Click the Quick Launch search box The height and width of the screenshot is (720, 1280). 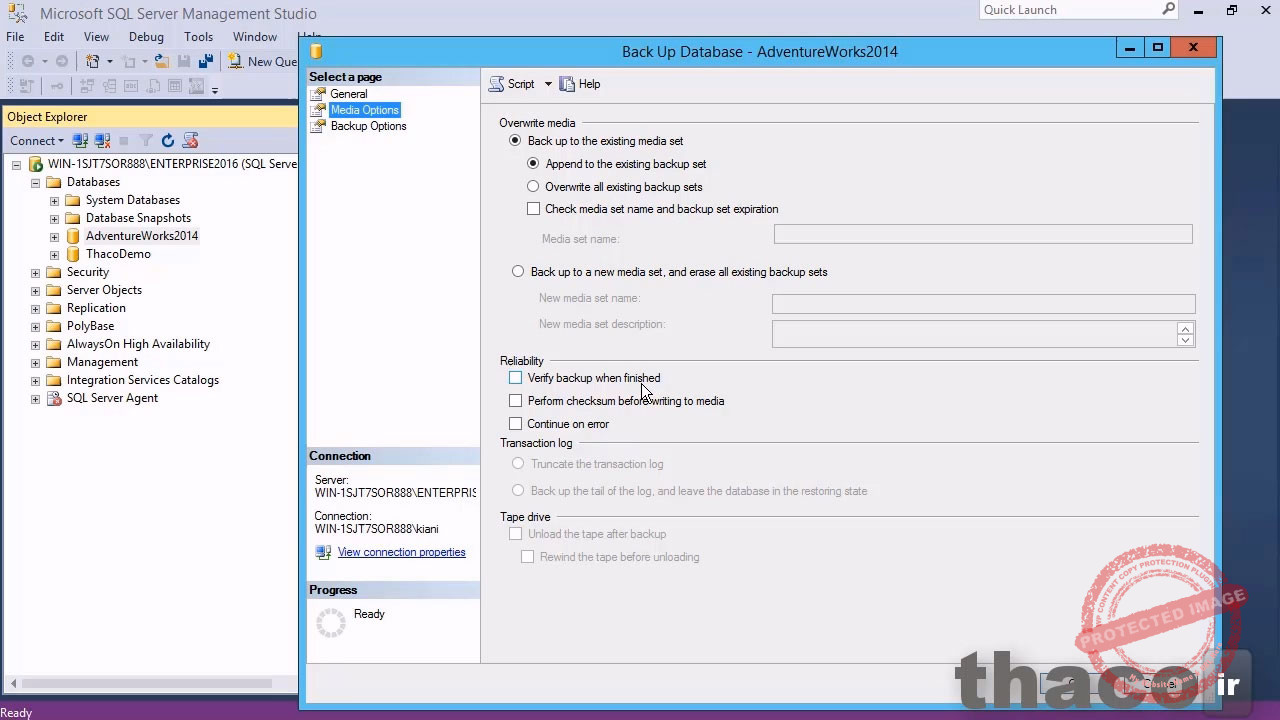pyautogui.click(x=1070, y=10)
